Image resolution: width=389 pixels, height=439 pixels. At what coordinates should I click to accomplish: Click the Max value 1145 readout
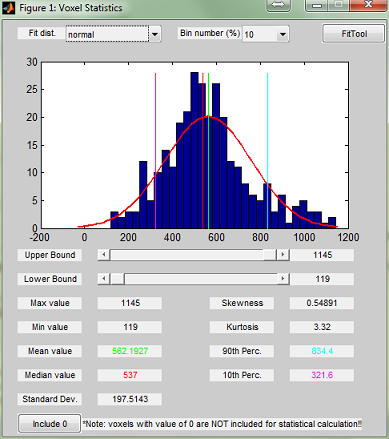130,303
